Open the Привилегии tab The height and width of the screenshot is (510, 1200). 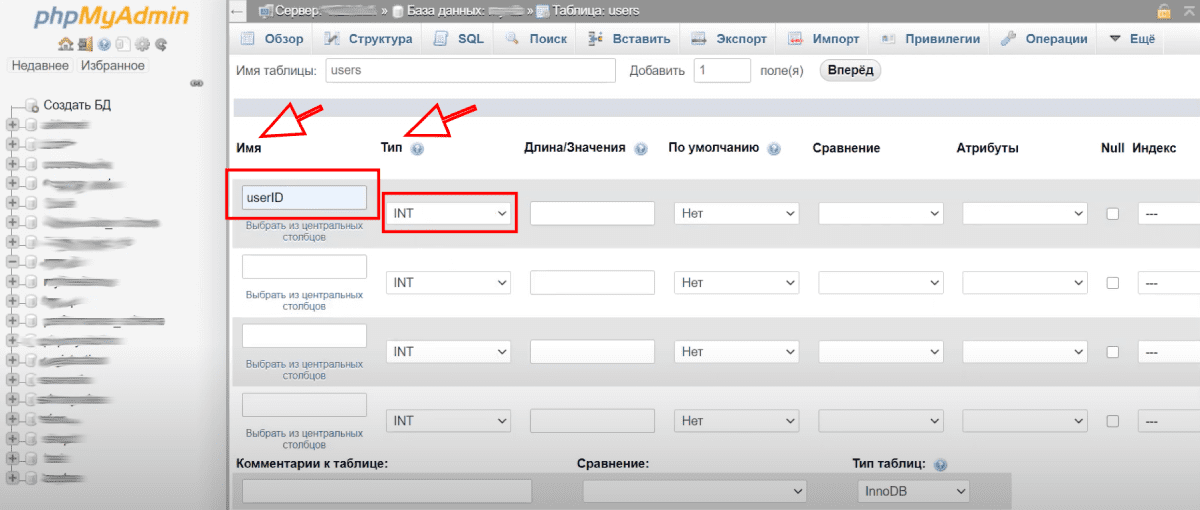[x=930, y=39]
